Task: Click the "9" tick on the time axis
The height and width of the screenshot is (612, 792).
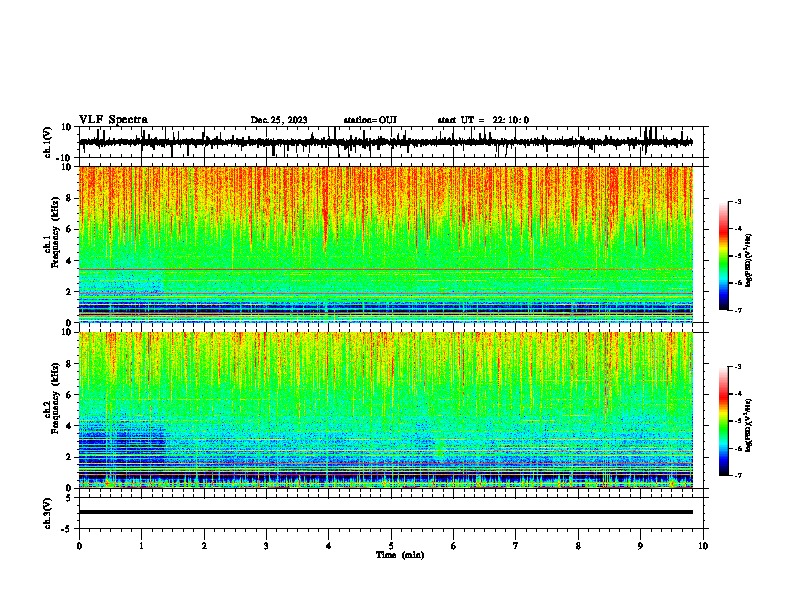Action: [x=640, y=546]
